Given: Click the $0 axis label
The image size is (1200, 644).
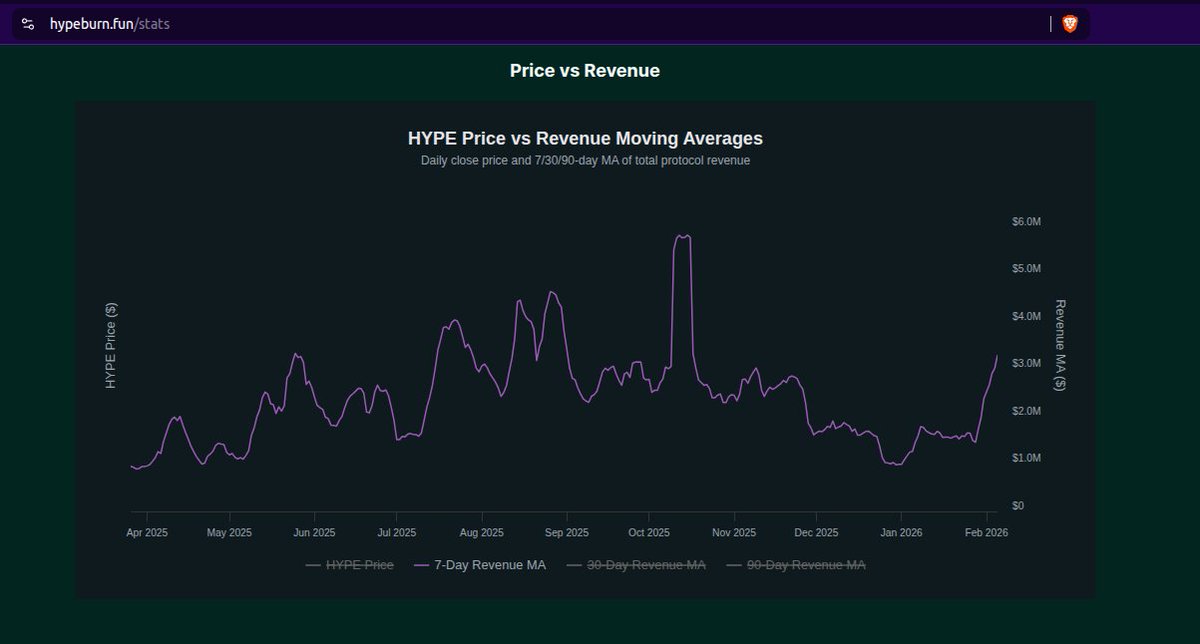Looking at the screenshot, I should pyautogui.click(x=1018, y=506).
